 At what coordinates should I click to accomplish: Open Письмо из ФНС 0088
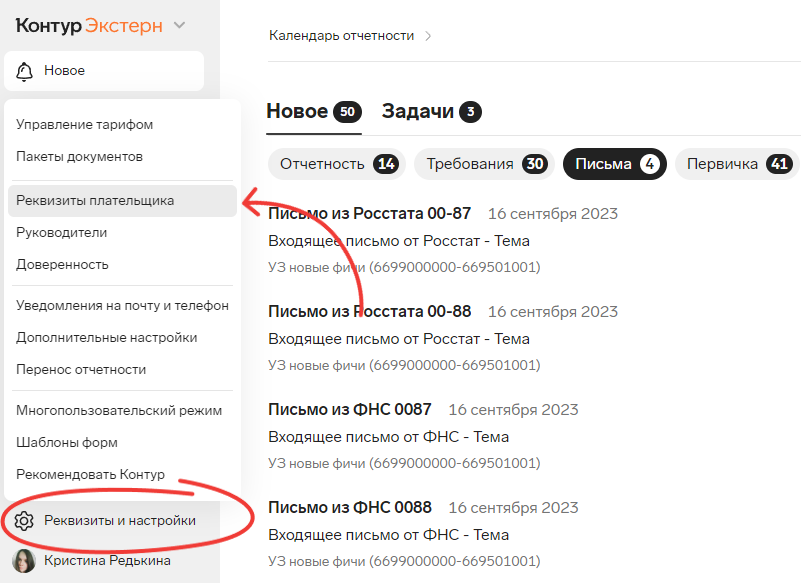click(x=350, y=507)
